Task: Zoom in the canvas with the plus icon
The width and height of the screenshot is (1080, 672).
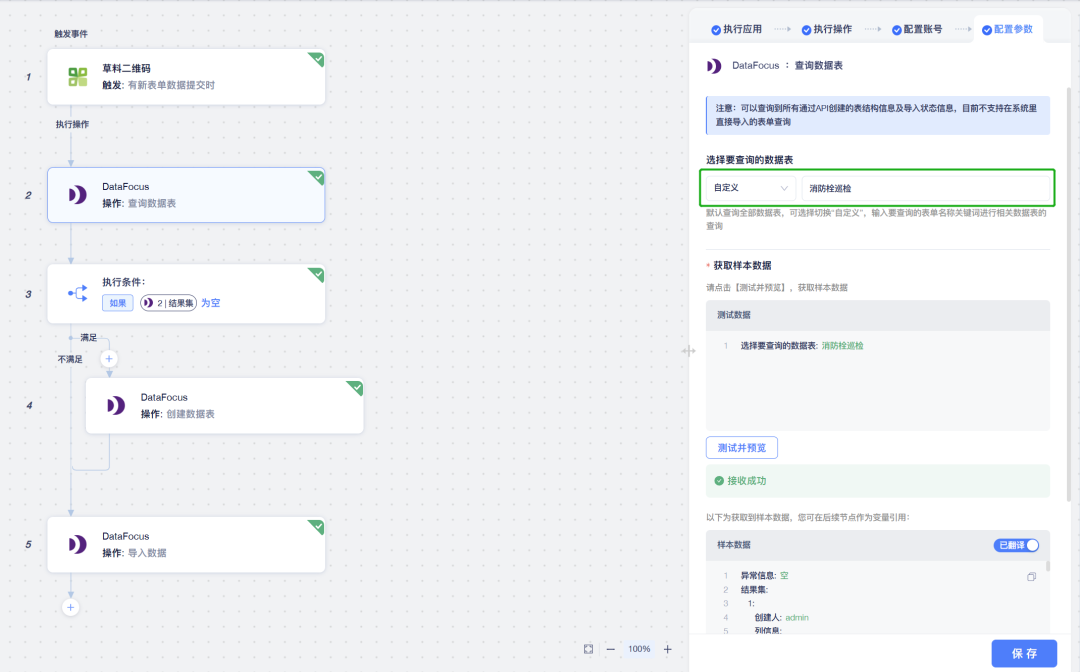Action: 667,649
